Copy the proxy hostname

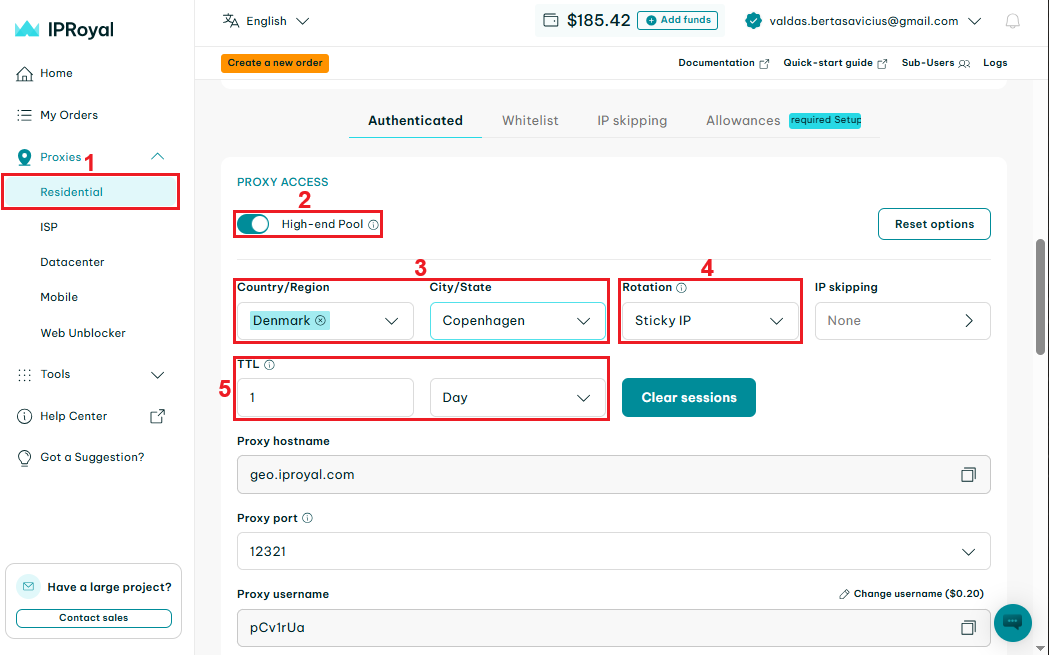(x=968, y=474)
